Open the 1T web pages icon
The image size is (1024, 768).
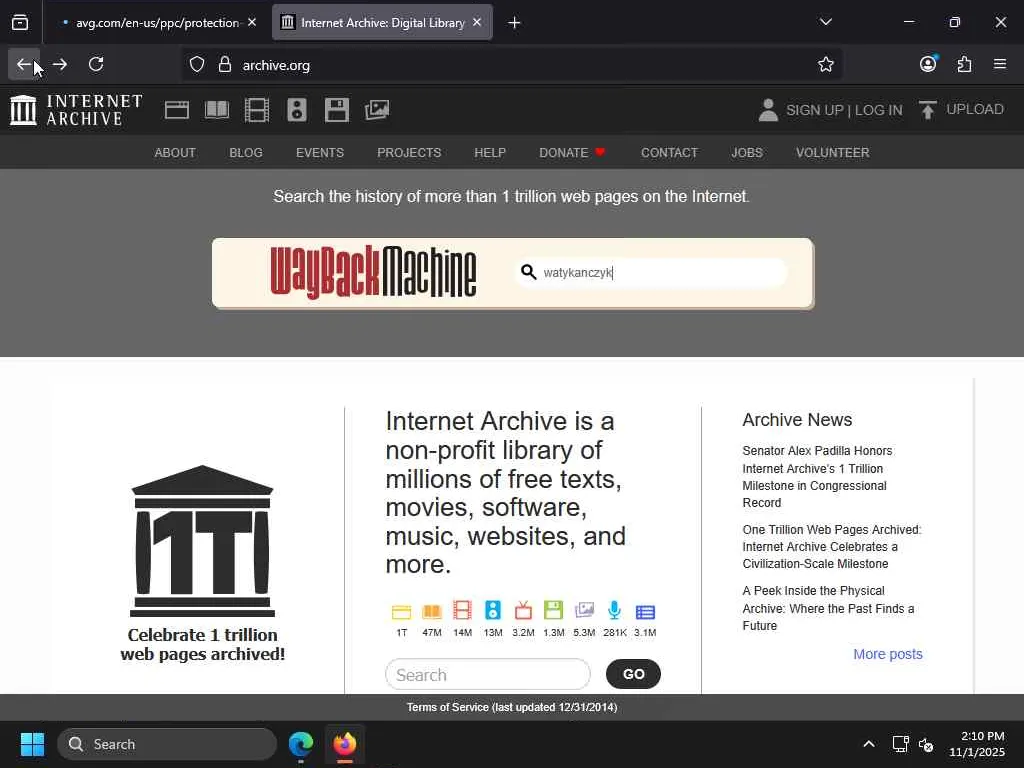click(401, 619)
